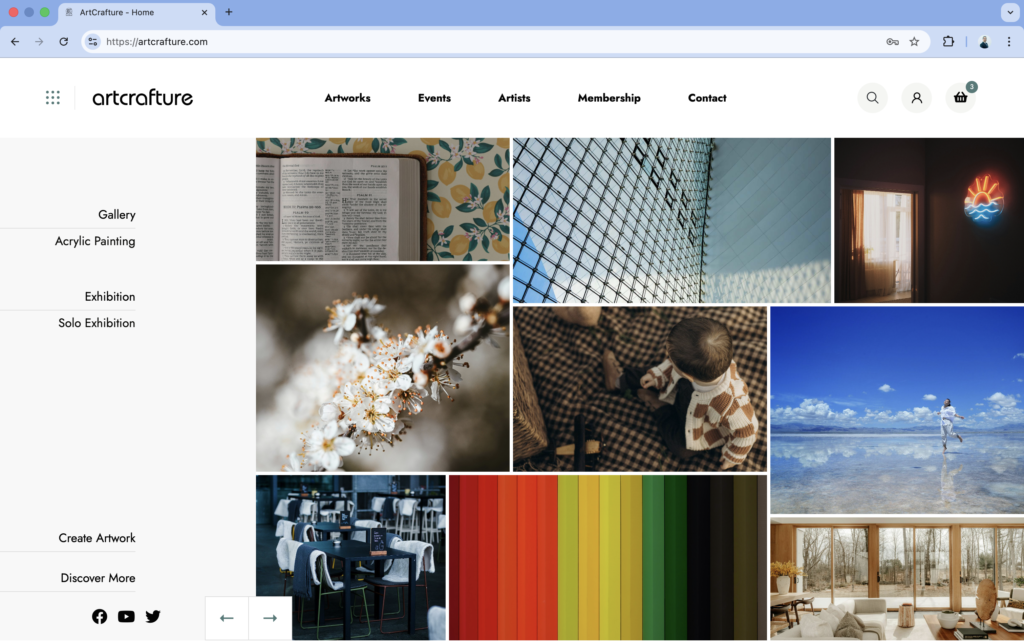
Task: Open the YouTube icon in the footer
Action: tap(126, 616)
